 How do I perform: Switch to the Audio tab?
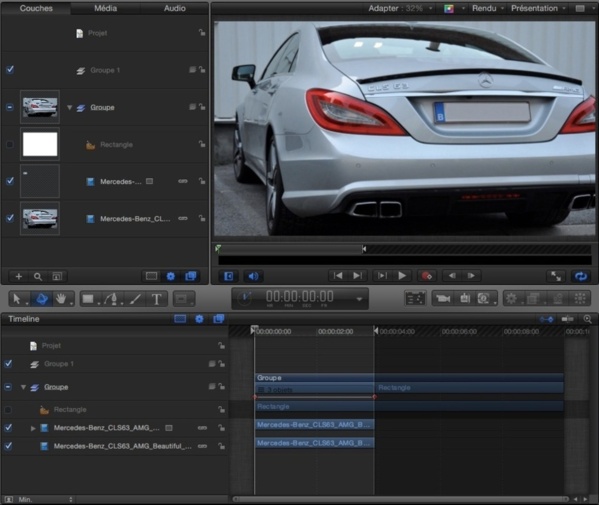175,8
